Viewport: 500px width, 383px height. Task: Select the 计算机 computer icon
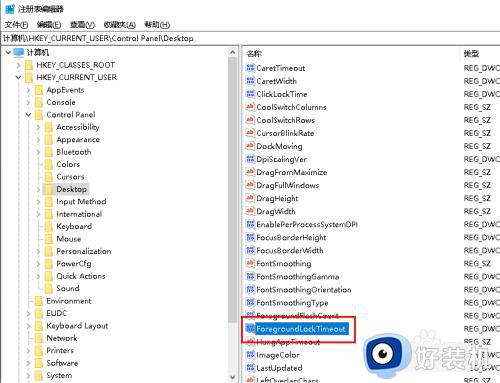pos(19,52)
